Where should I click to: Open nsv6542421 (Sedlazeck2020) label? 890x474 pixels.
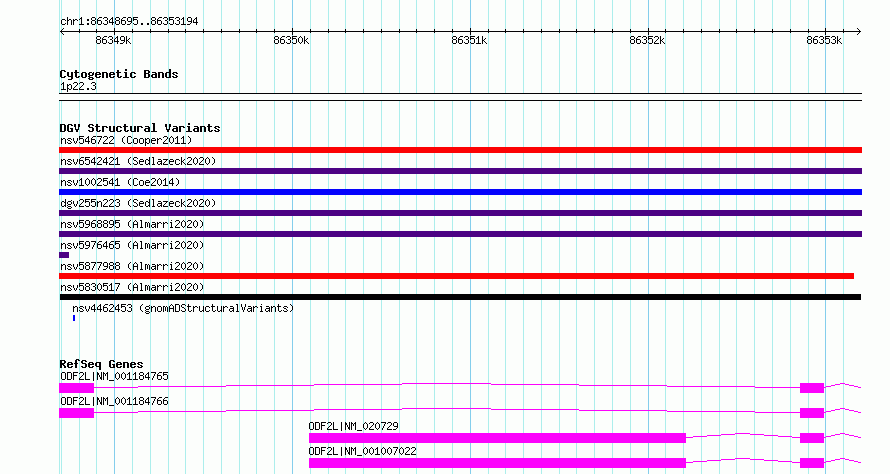click(x=138, y=161)
